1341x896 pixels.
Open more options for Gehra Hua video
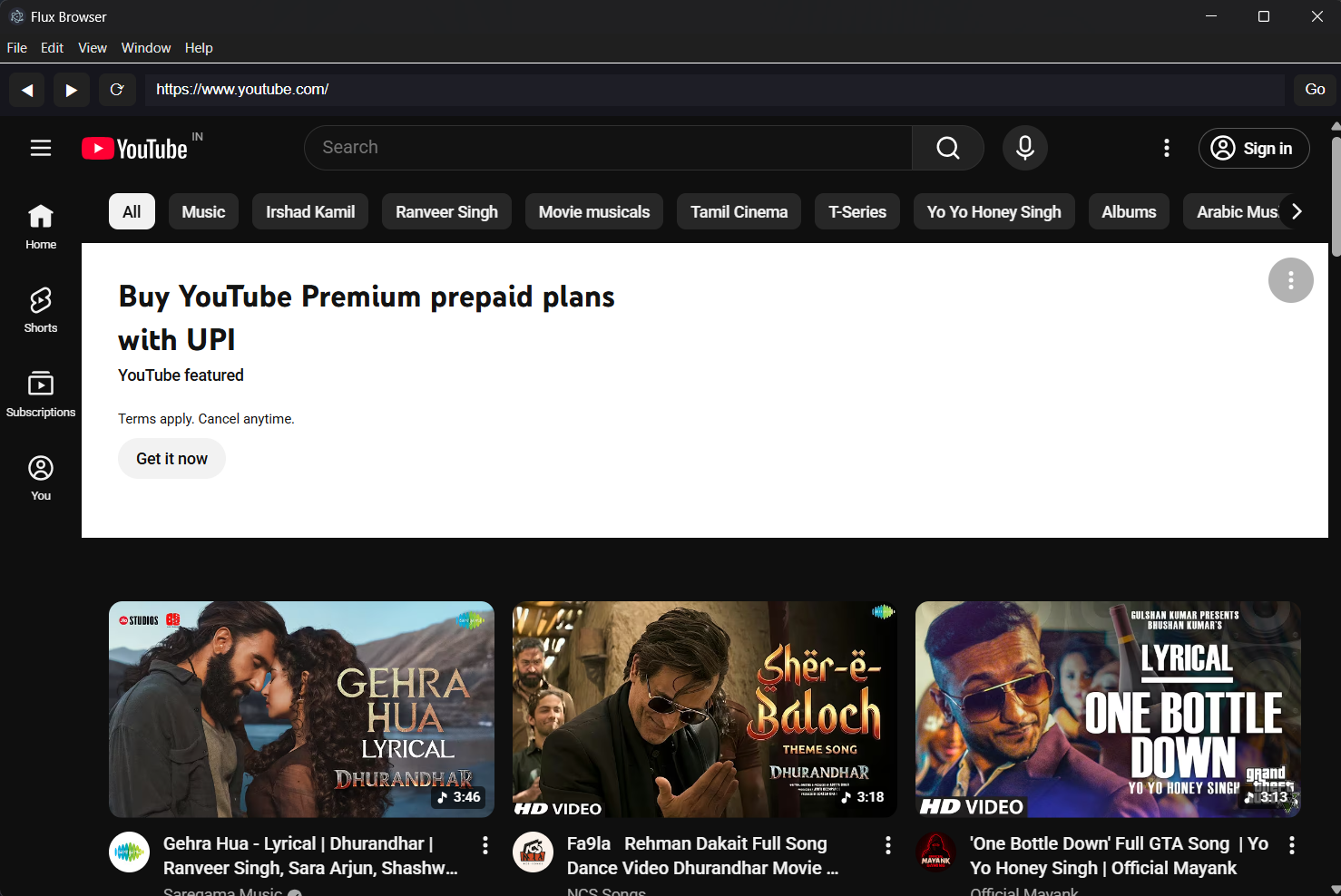(485, 845)
